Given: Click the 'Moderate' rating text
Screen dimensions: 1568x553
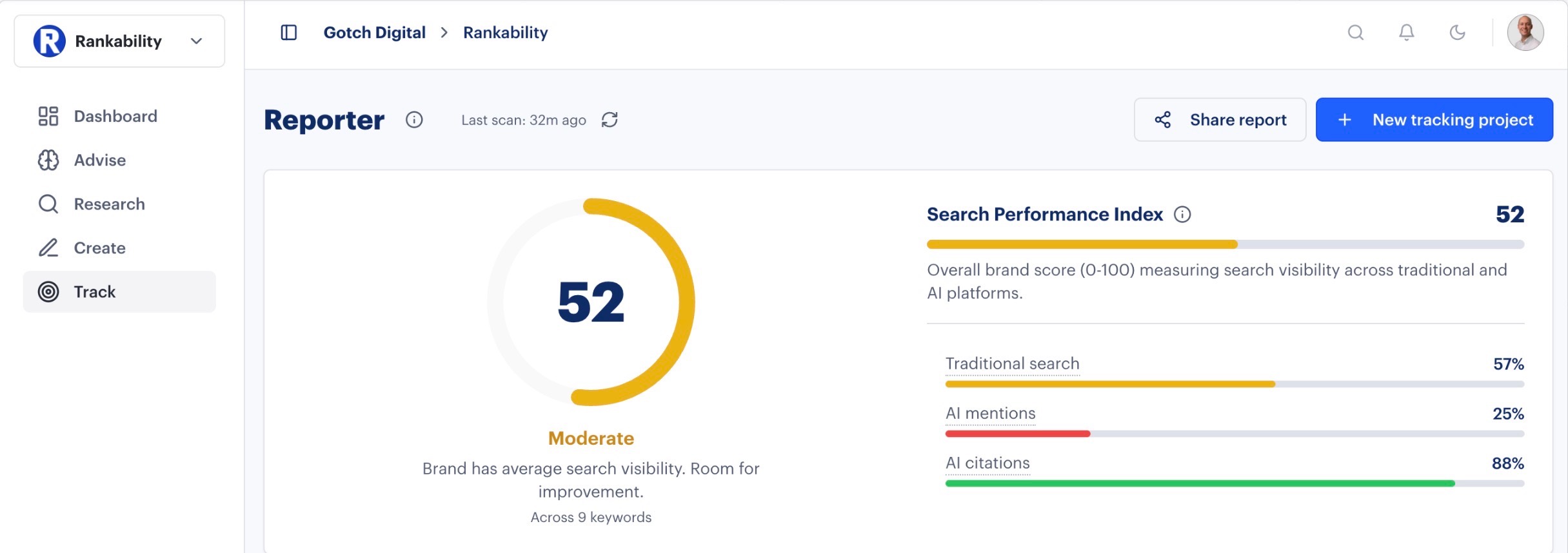Looking at the screenshot, I should click(591, 438).
